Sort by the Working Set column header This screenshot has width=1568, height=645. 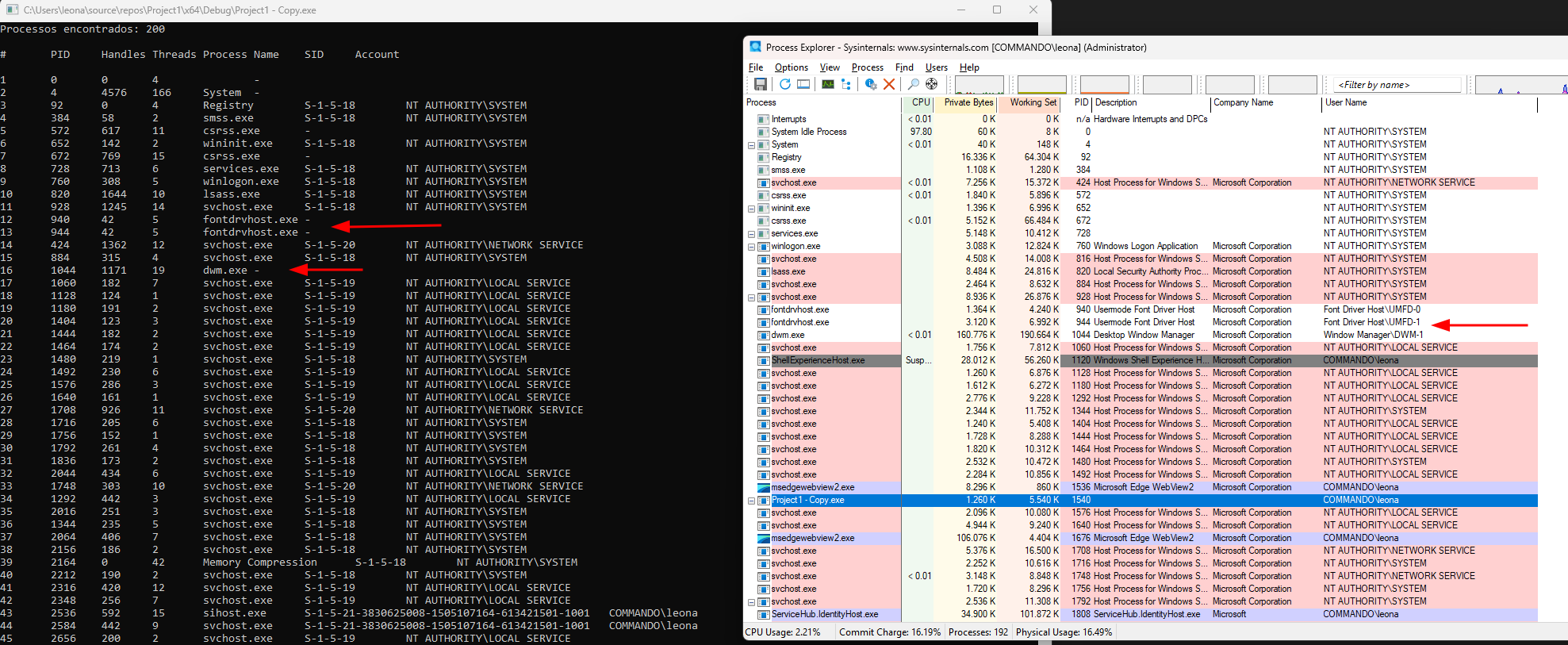pos(1033,102)
